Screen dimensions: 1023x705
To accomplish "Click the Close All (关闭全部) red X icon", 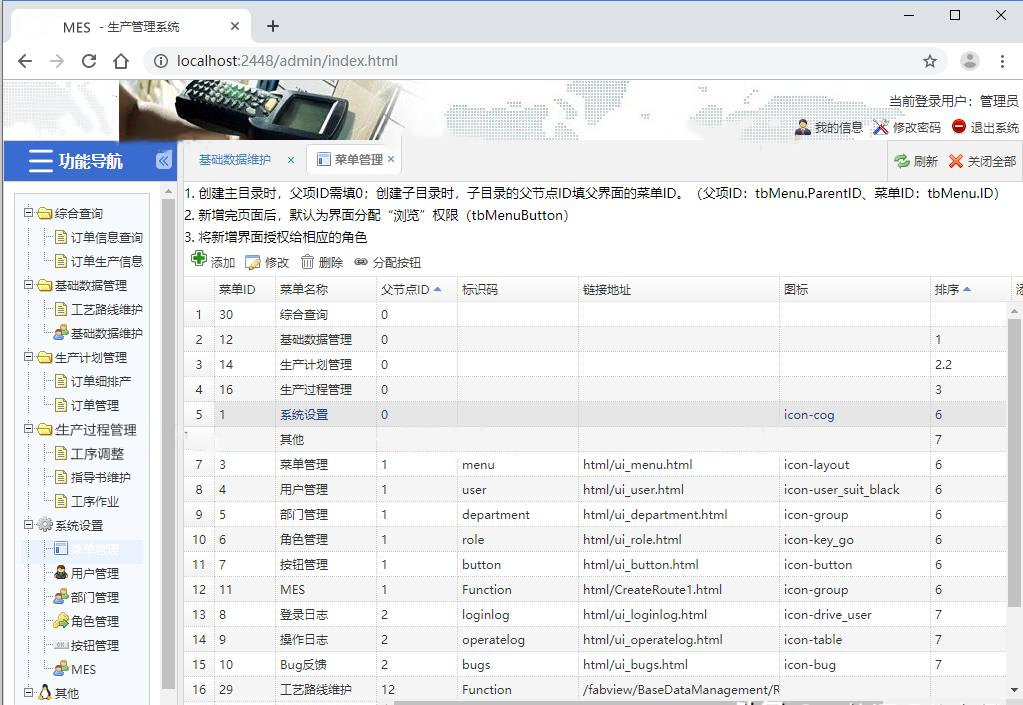I will 956,161.
